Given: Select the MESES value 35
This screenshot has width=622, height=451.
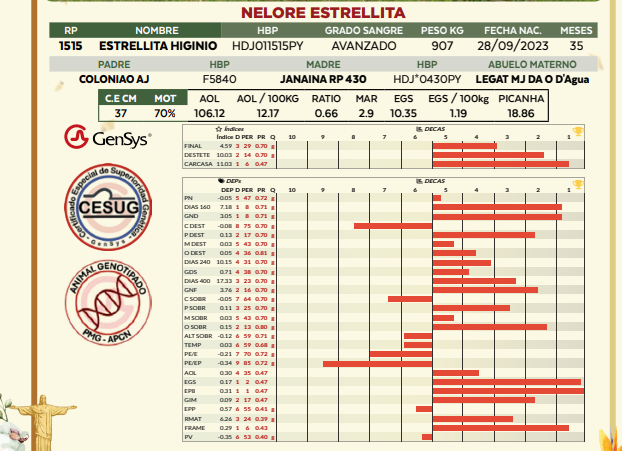Looking at the screenshot, I should click(576, 46).
